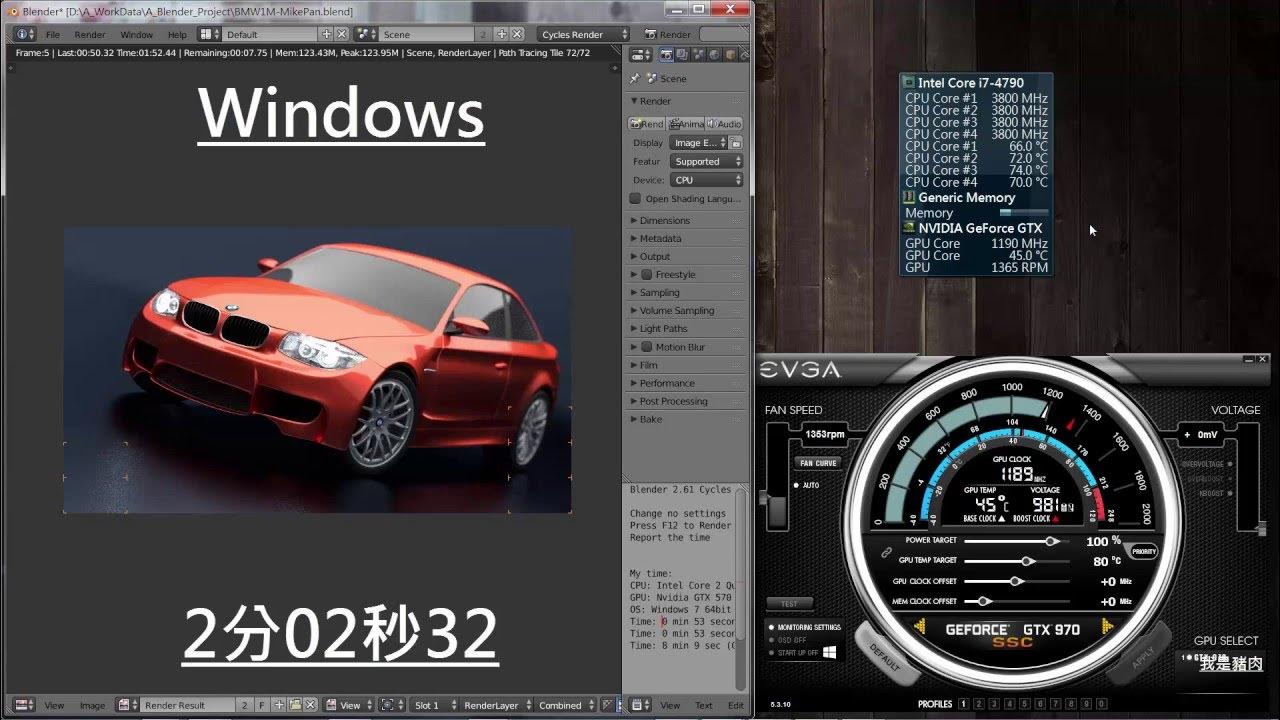Image resolution: width=1280 pixels, height=720 pixels.
Task: Click the Windows logo startup icon in EVGA
Action: pyautogui.click(x=830, y=652)
